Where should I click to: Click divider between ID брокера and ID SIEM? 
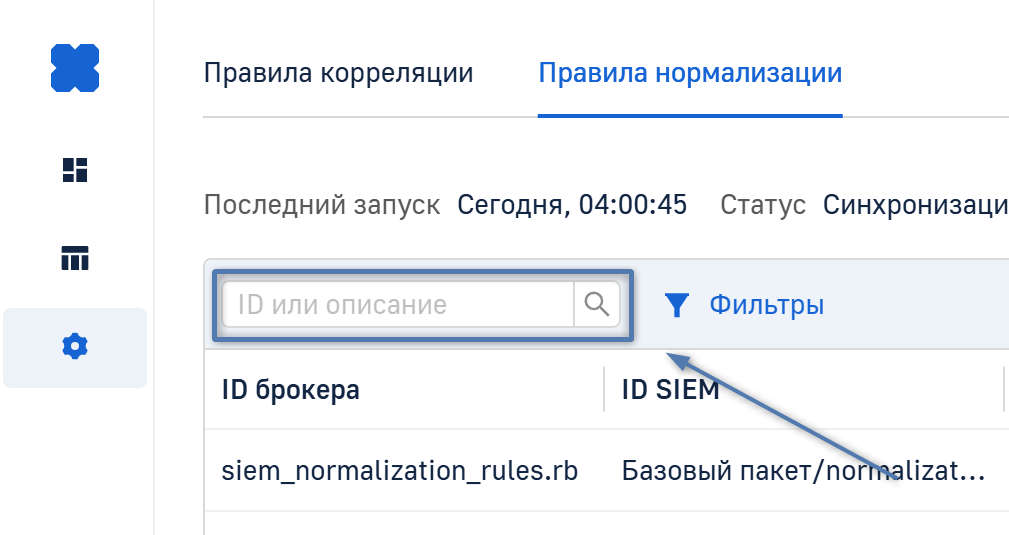click(x=604, y=389)
